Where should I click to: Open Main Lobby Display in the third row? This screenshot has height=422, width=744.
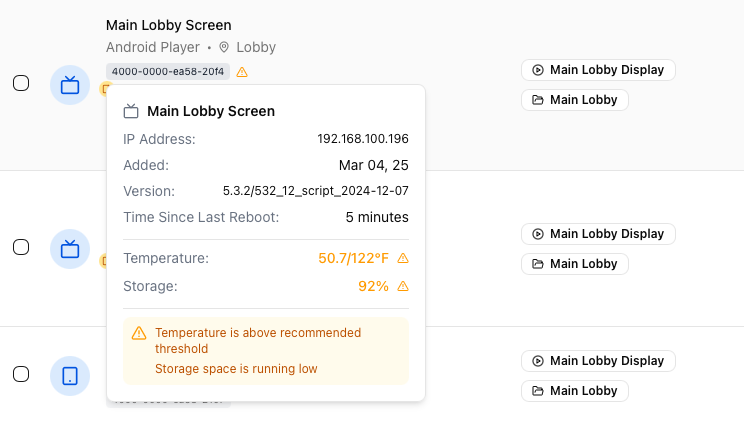tap(598, 361)
